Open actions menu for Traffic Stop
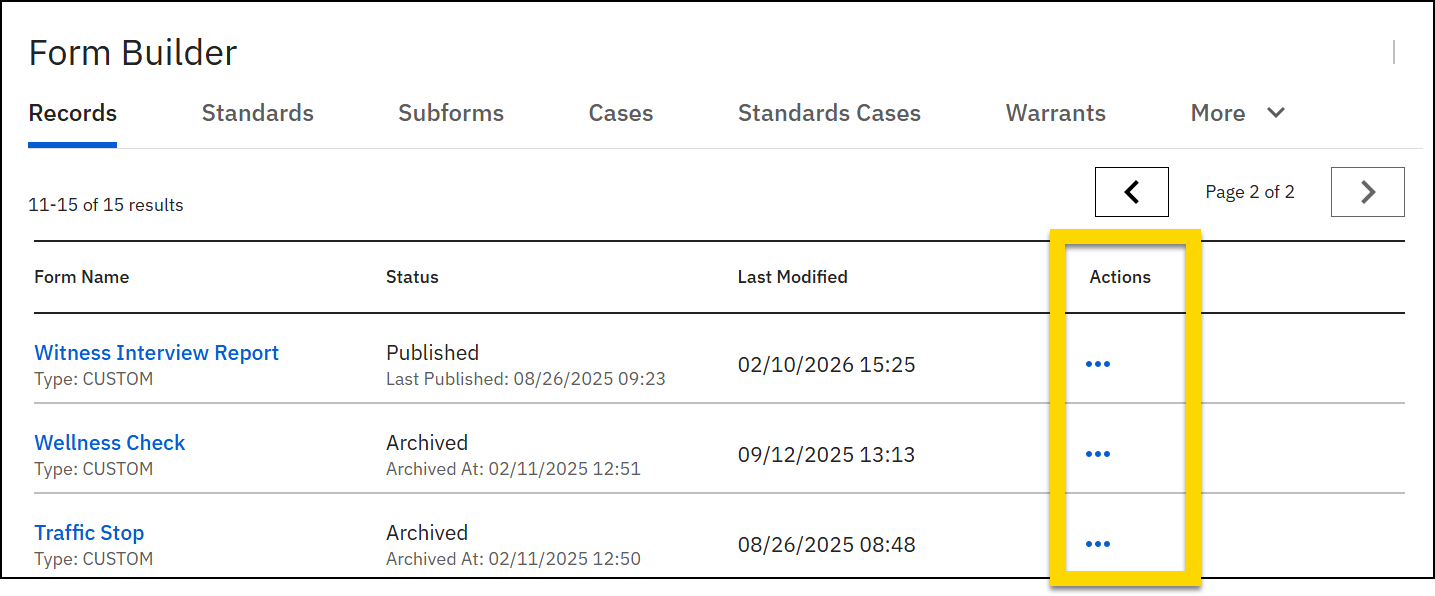Screen dimensions: 1435x596 (1098, 543)
